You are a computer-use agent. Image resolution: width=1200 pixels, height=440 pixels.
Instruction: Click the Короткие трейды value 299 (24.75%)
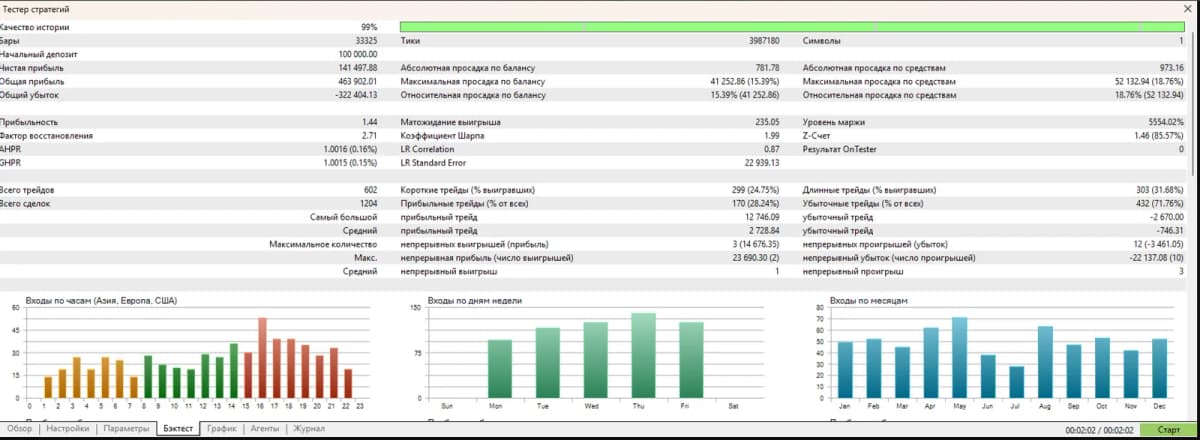pos(755,189)
